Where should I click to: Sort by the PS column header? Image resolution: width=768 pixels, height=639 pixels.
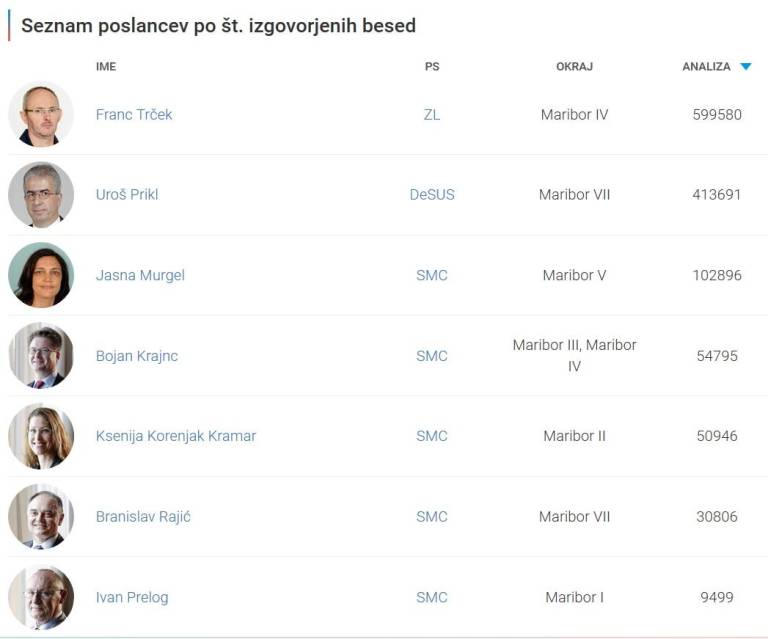tap(432, 67)
